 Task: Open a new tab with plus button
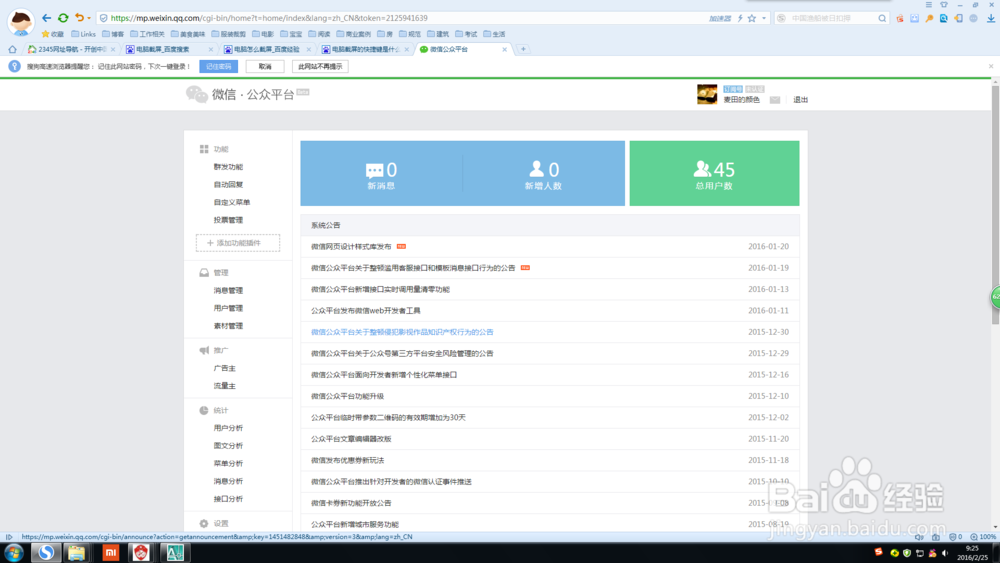[523, 49]
